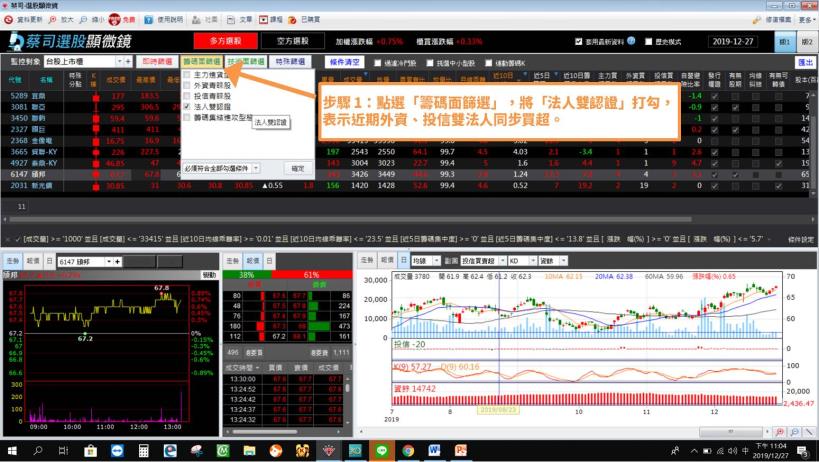Click 確定 button in filter popup
Screen dimensions: 819x462
pos(298,169)
